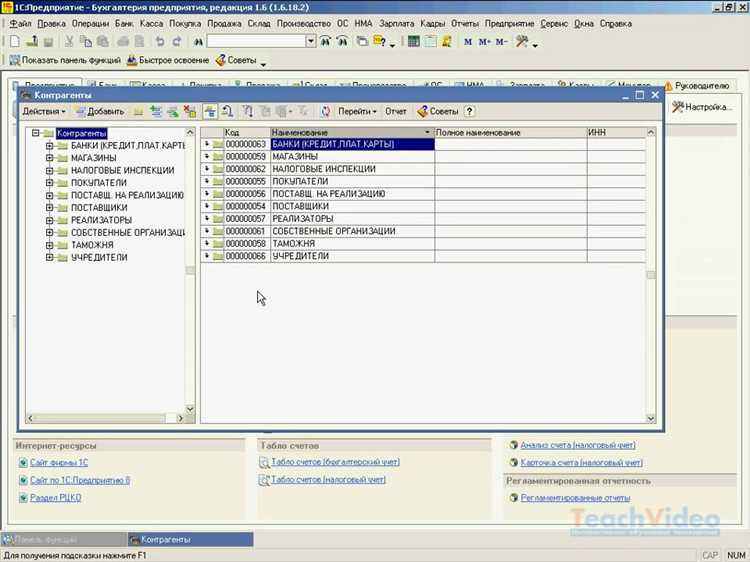Select code cell 00000066 in the list
Screen dimensions: 750x562
247,256
